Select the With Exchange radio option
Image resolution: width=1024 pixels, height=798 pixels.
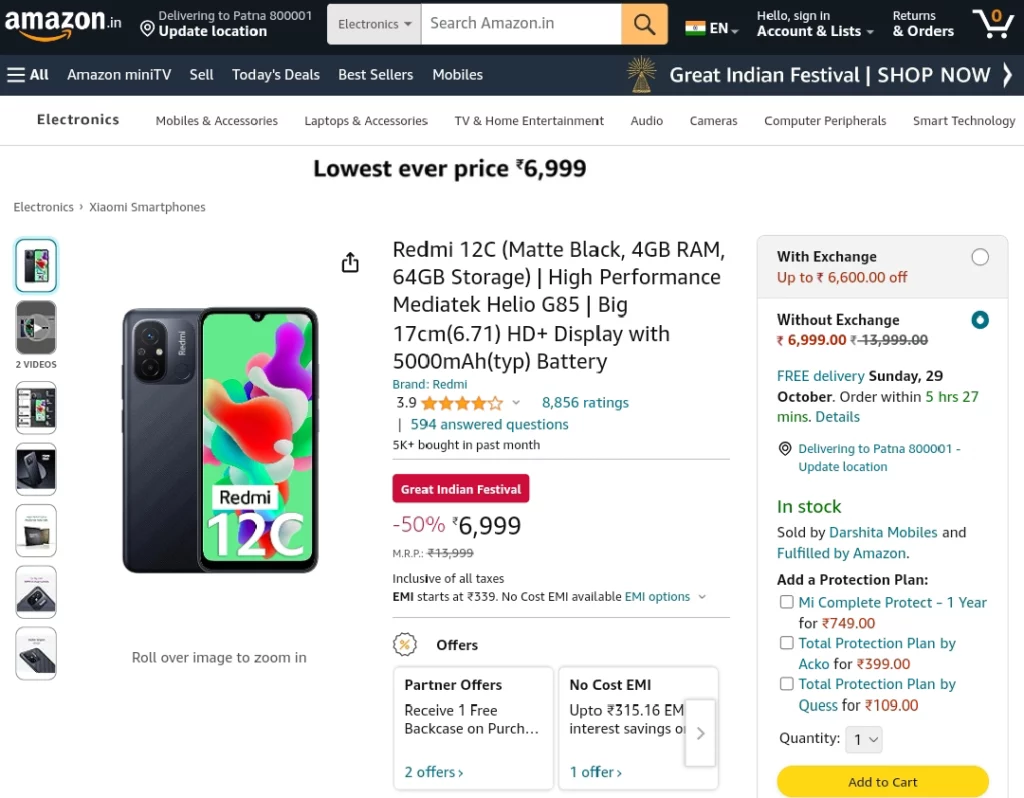980,257
